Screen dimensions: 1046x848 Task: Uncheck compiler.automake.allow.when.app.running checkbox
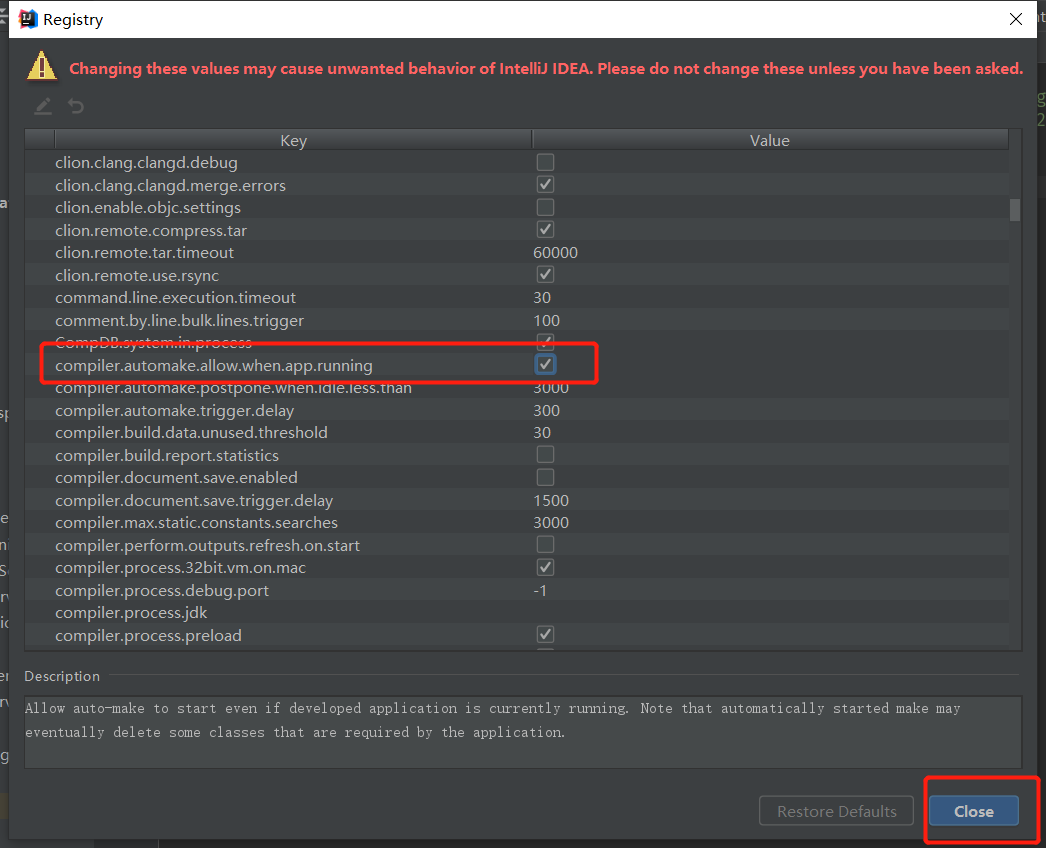(545, 364)
